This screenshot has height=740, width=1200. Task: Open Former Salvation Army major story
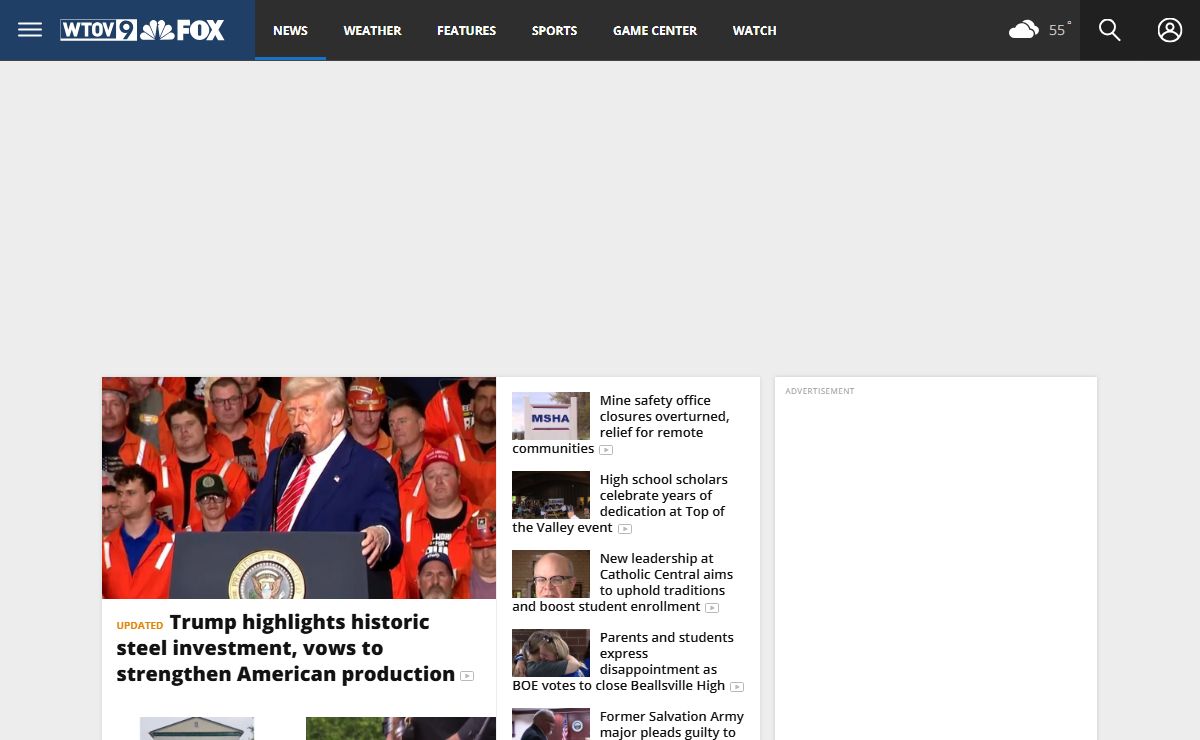(672, 724)
